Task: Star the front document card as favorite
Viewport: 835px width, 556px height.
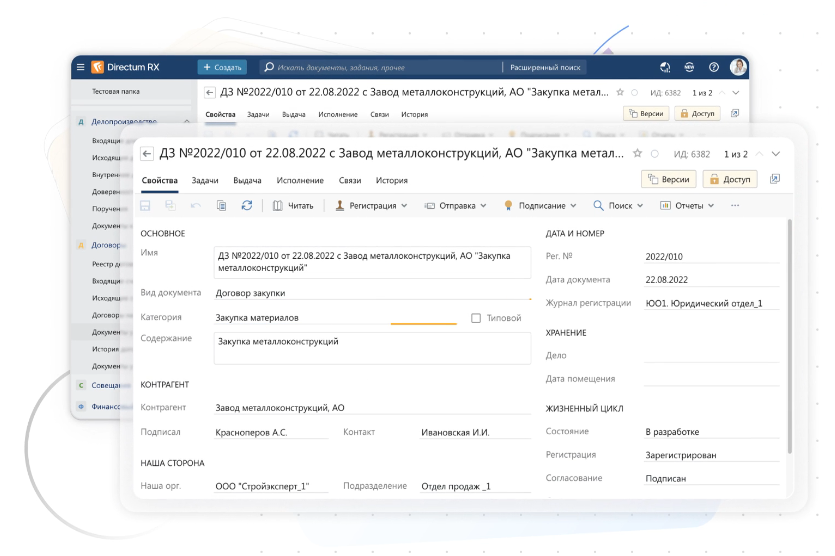Action: tap(637, 154)
